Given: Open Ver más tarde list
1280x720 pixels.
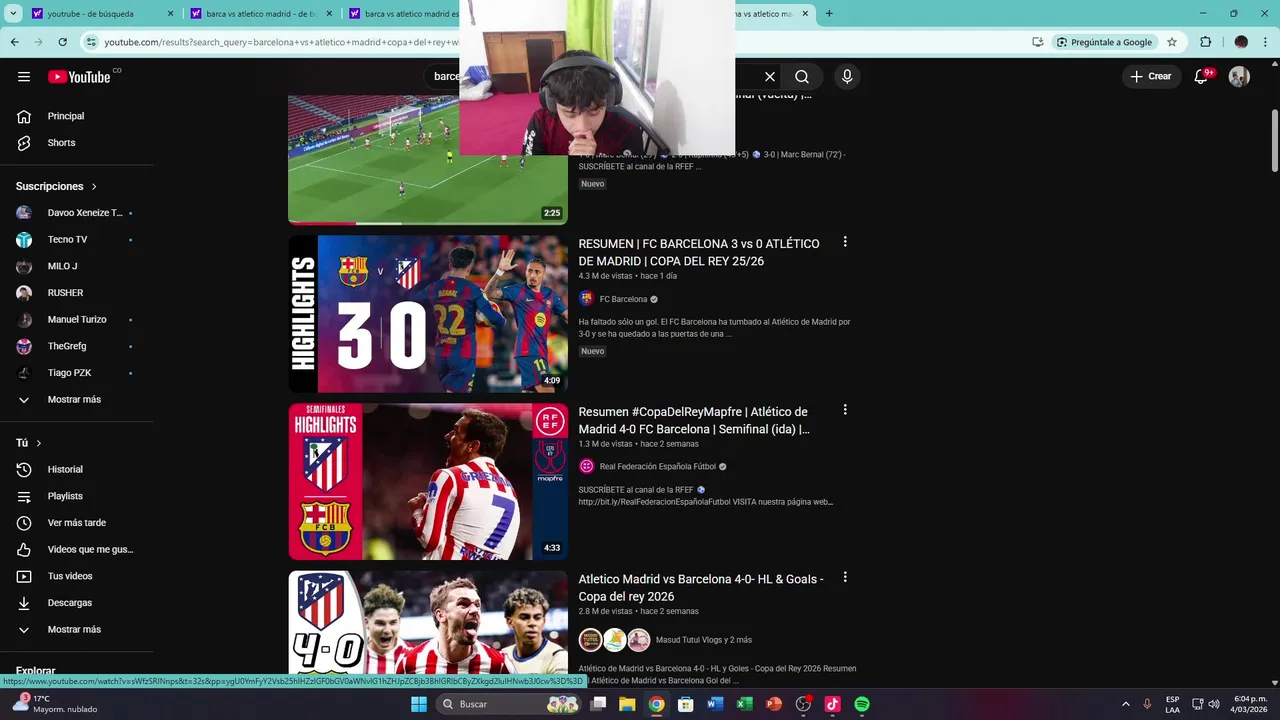Looking at the screenshot, I should [76, 523].
